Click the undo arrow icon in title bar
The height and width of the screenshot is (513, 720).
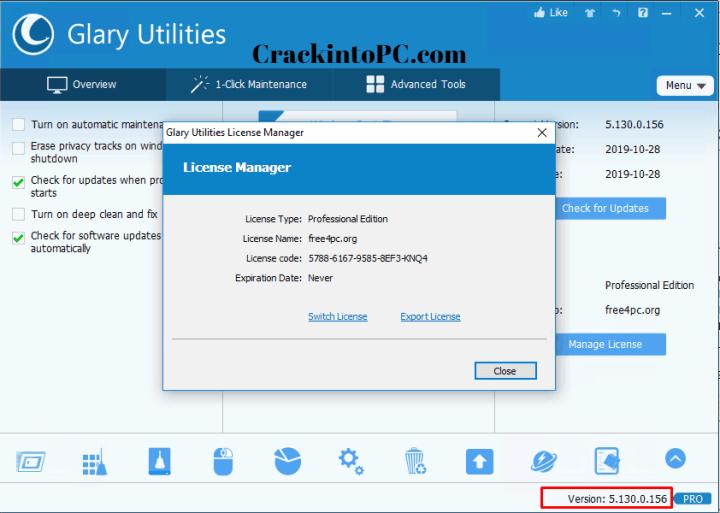pos(616,13)
